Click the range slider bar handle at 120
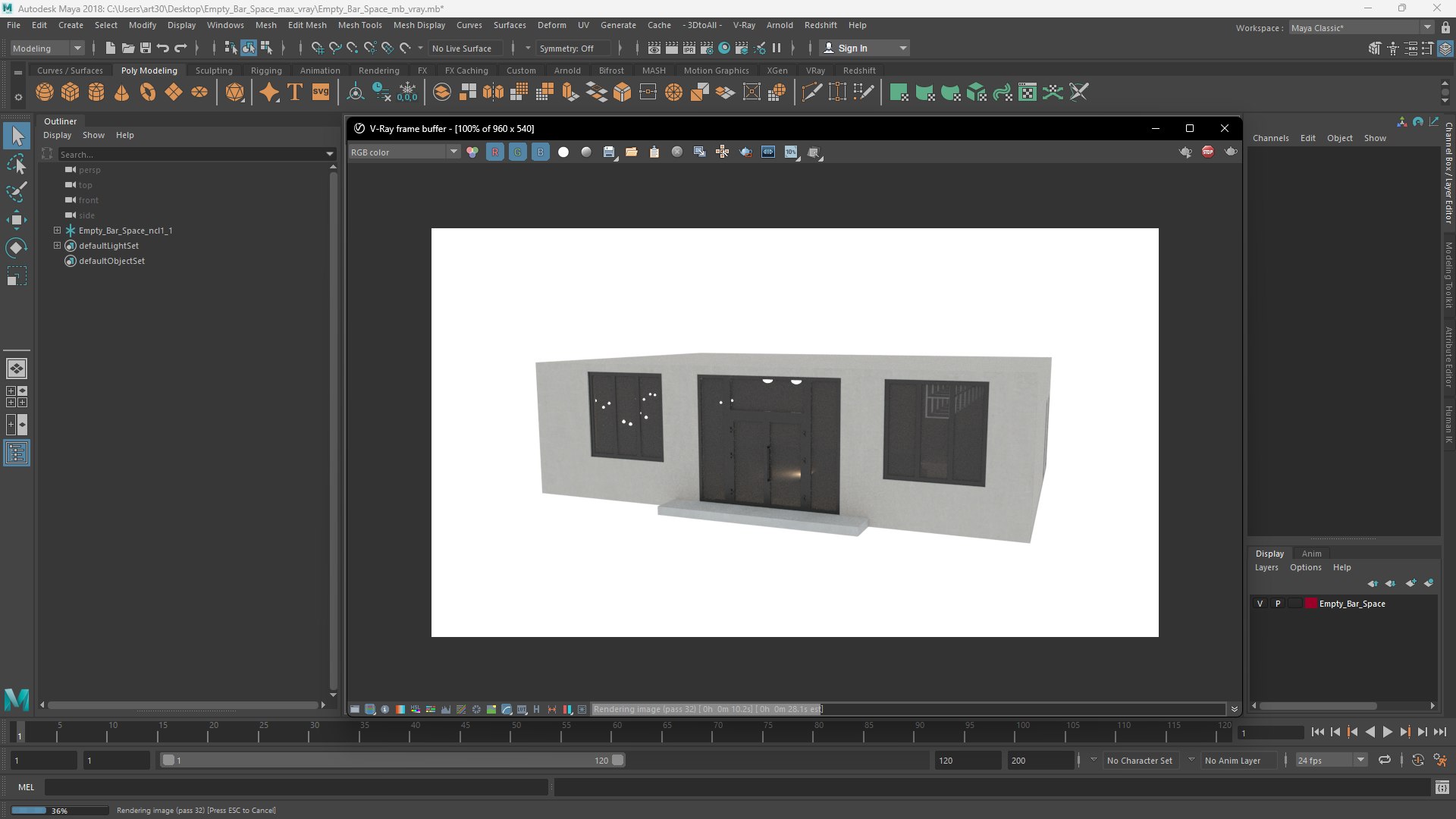This screenshot has width=1456, height=819. [618, 760]
